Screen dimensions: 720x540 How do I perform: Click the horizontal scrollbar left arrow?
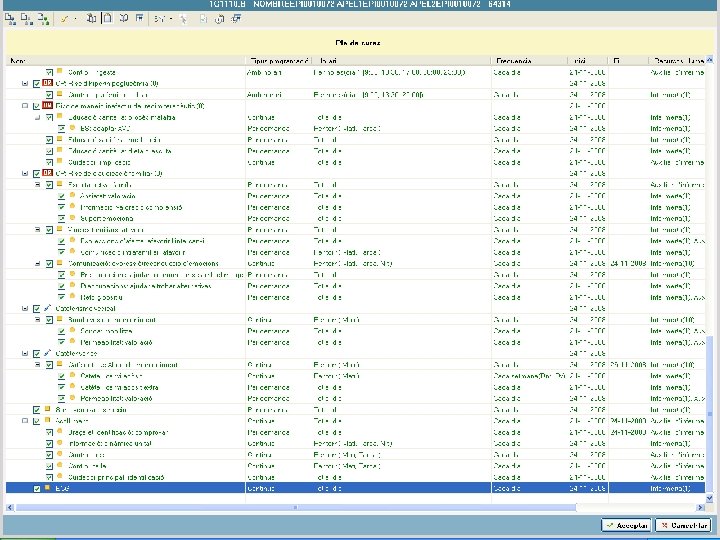coord(10,507)
